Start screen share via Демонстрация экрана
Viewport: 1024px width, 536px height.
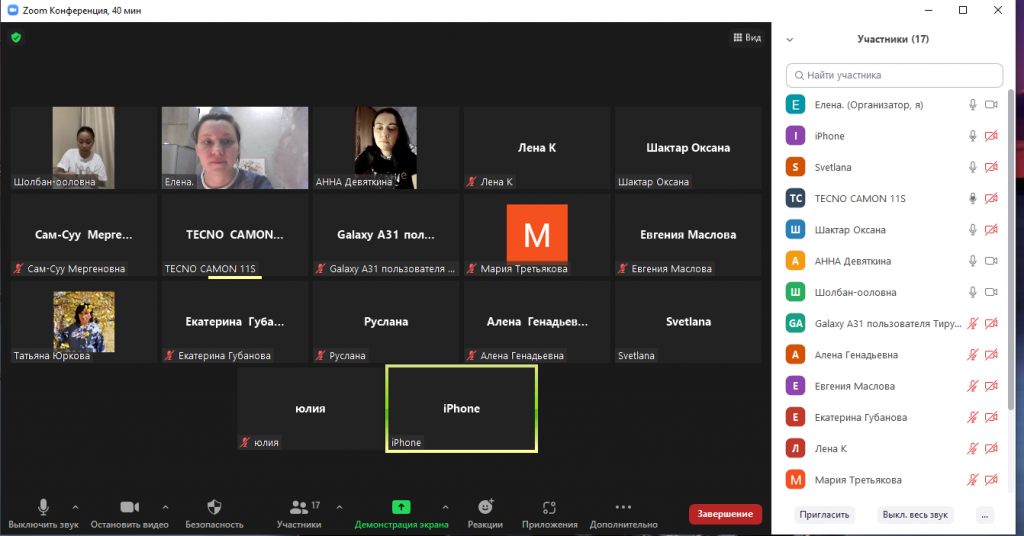(x=401, y=508)
